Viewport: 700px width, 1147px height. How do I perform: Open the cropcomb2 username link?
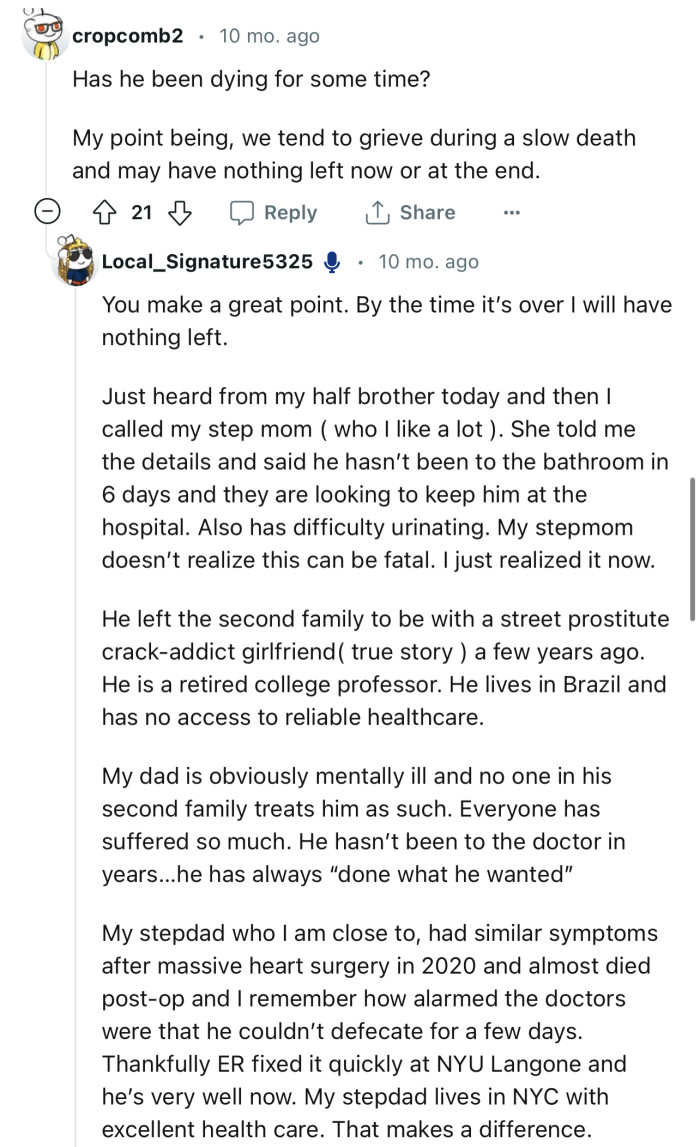(127, 36)
